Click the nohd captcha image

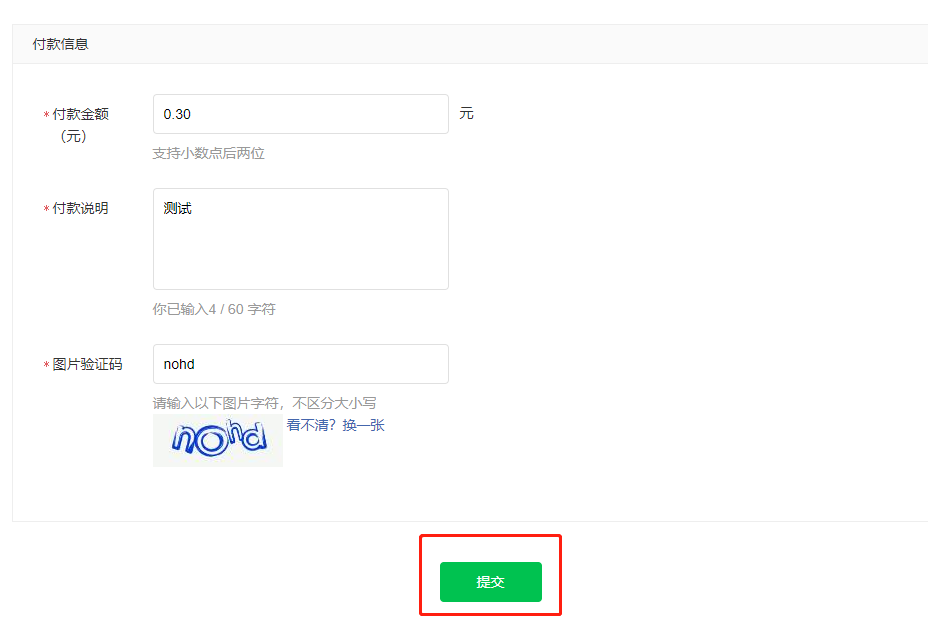(x=218, y=440)
